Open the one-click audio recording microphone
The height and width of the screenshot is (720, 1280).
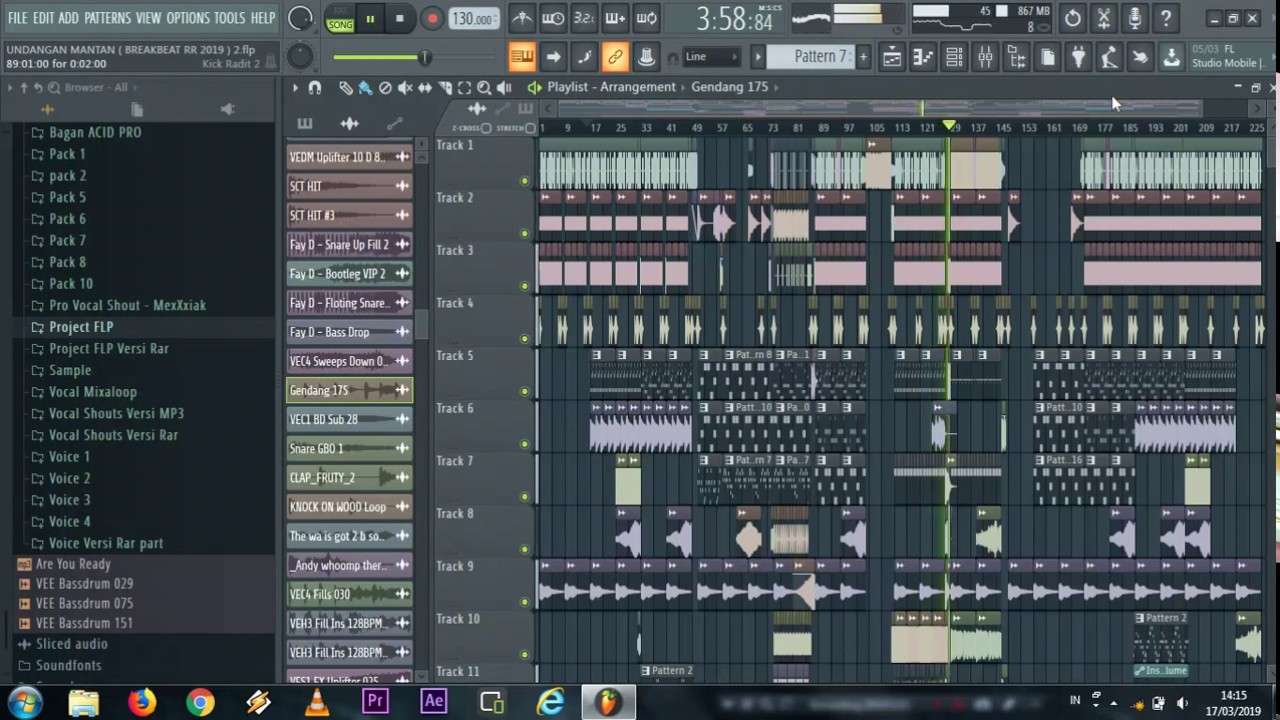1135,18
